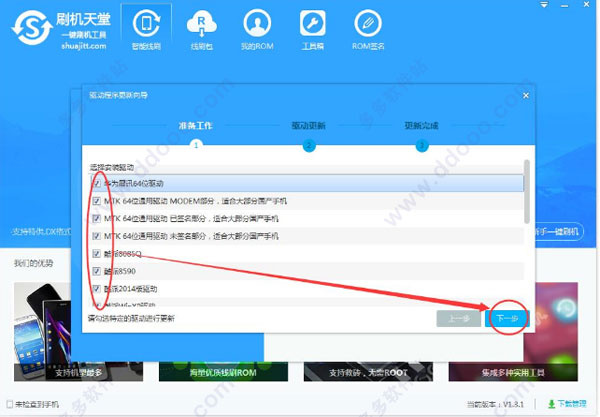Open the main window dropdown menu icon
The image size is (600, 417).
544,5
